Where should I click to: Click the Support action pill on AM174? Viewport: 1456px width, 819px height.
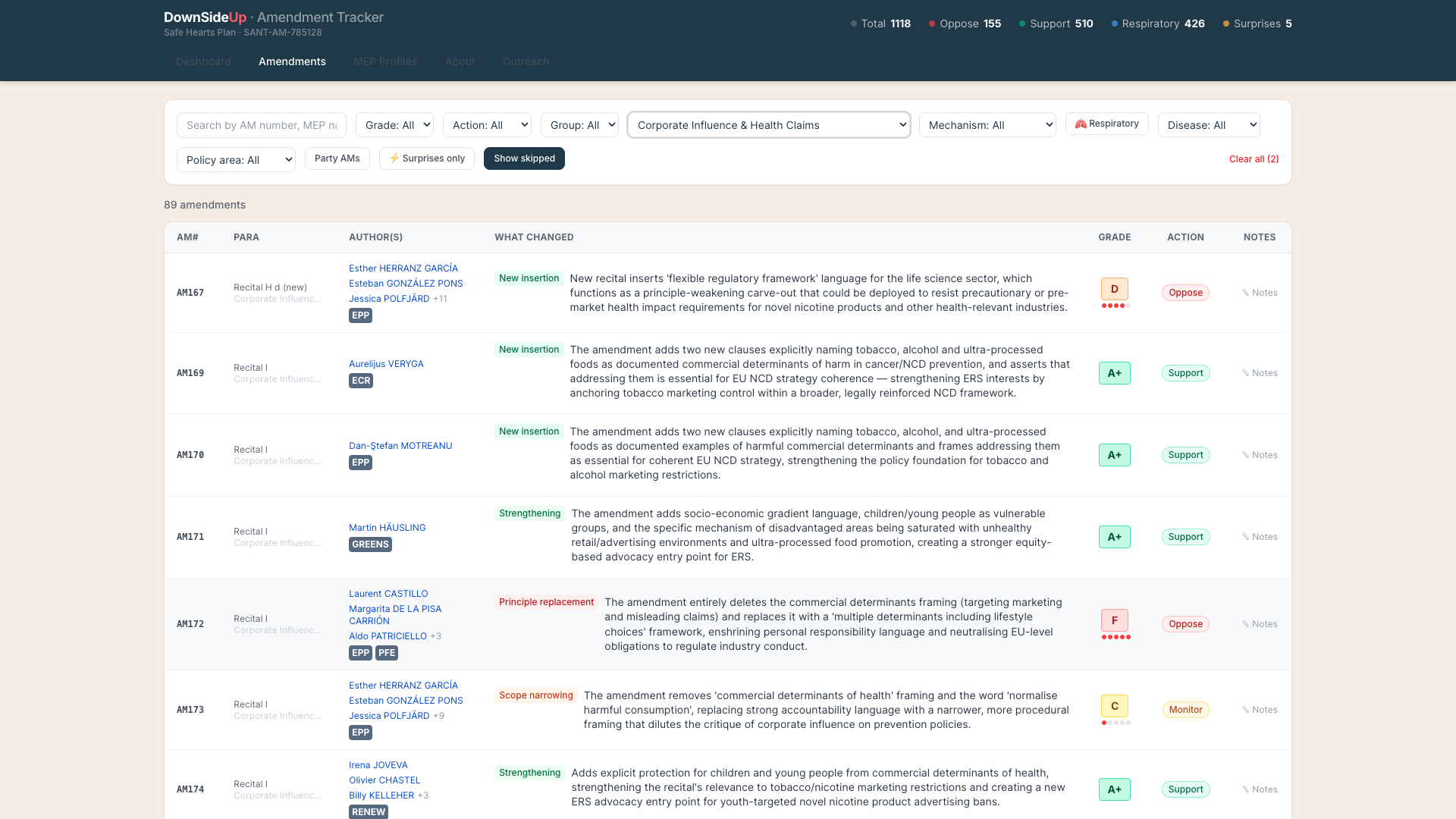pos(1185,789)
